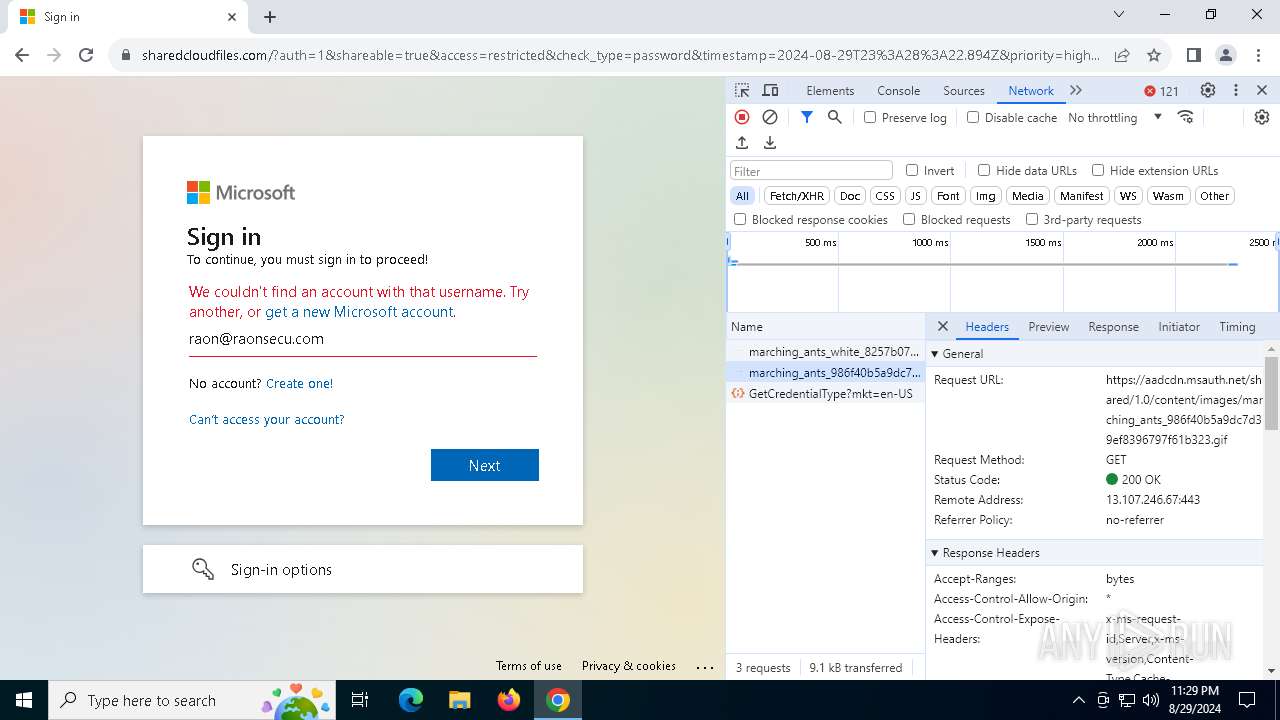Stop recording network log

[742, 117]
